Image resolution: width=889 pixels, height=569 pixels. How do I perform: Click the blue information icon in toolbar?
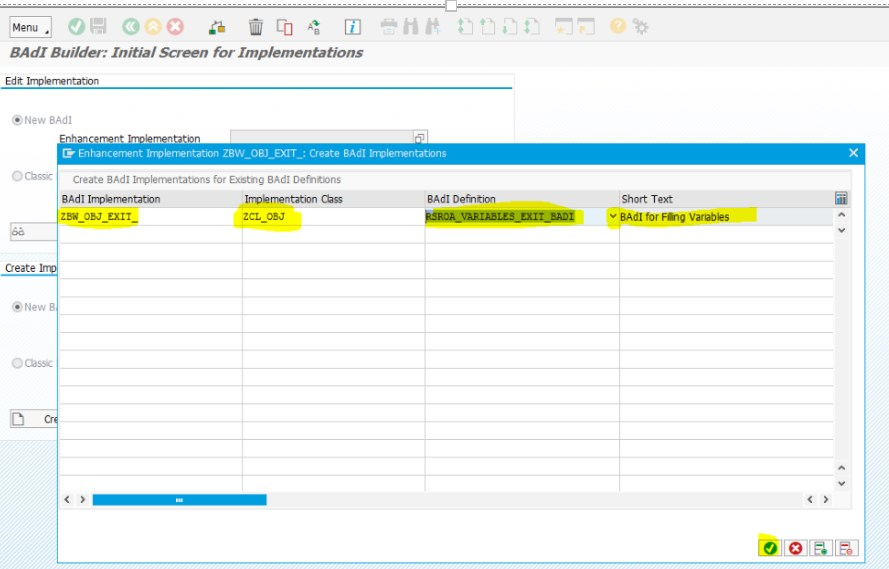coord(353,27)
